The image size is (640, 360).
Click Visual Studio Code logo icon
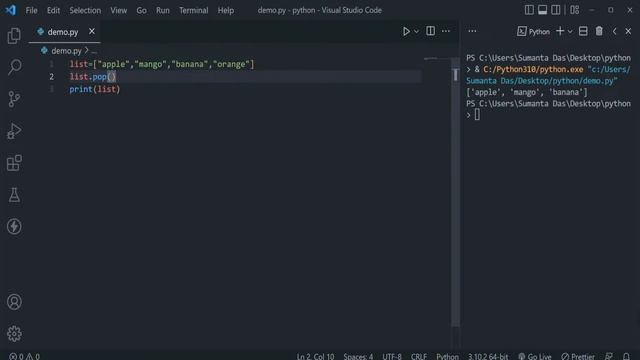pyautogui.click(x=11, y=10)
